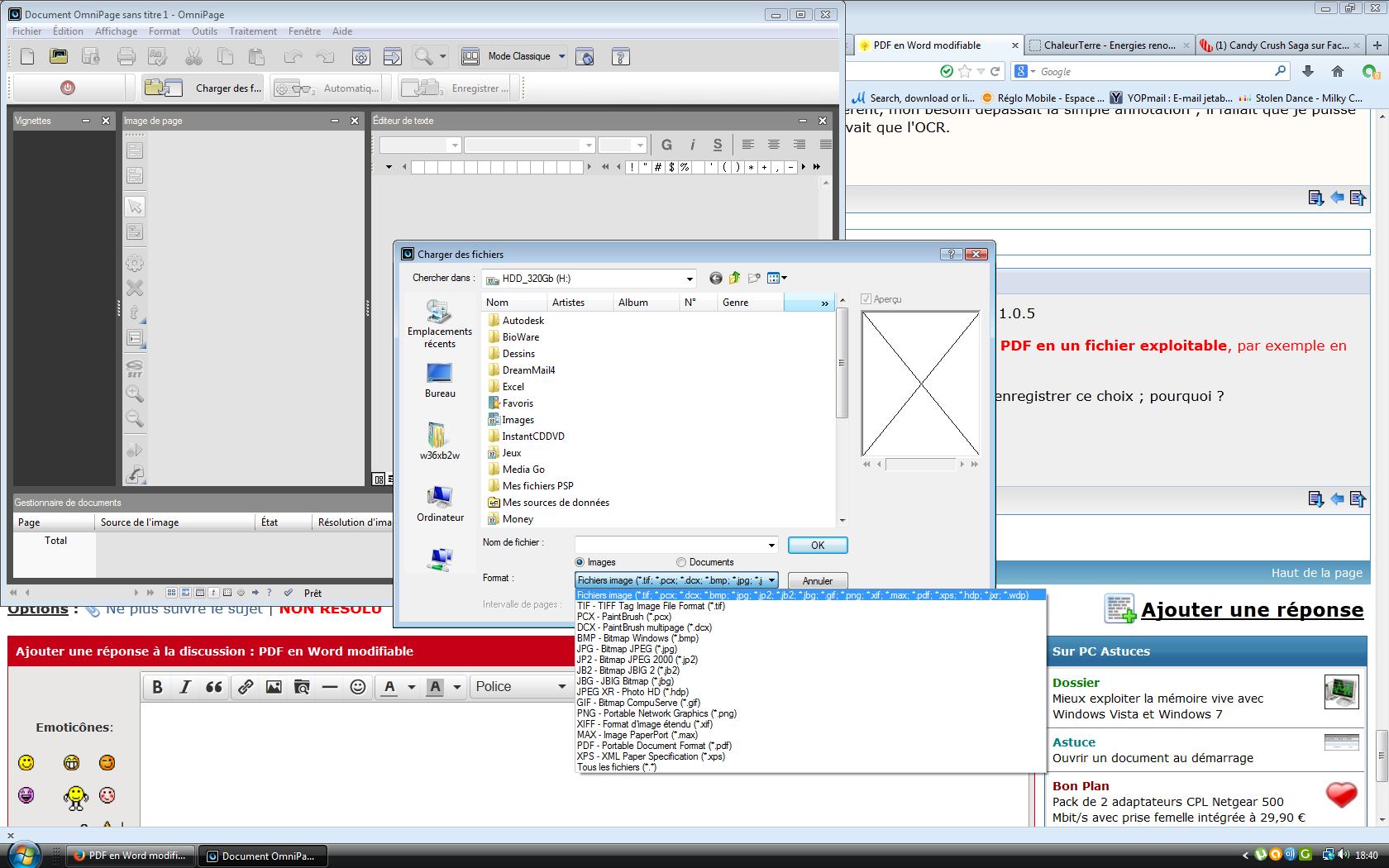
Task: Go to w36xb2w in dialog sidebar
Action: pyautogui.click(x=439, y=441)
